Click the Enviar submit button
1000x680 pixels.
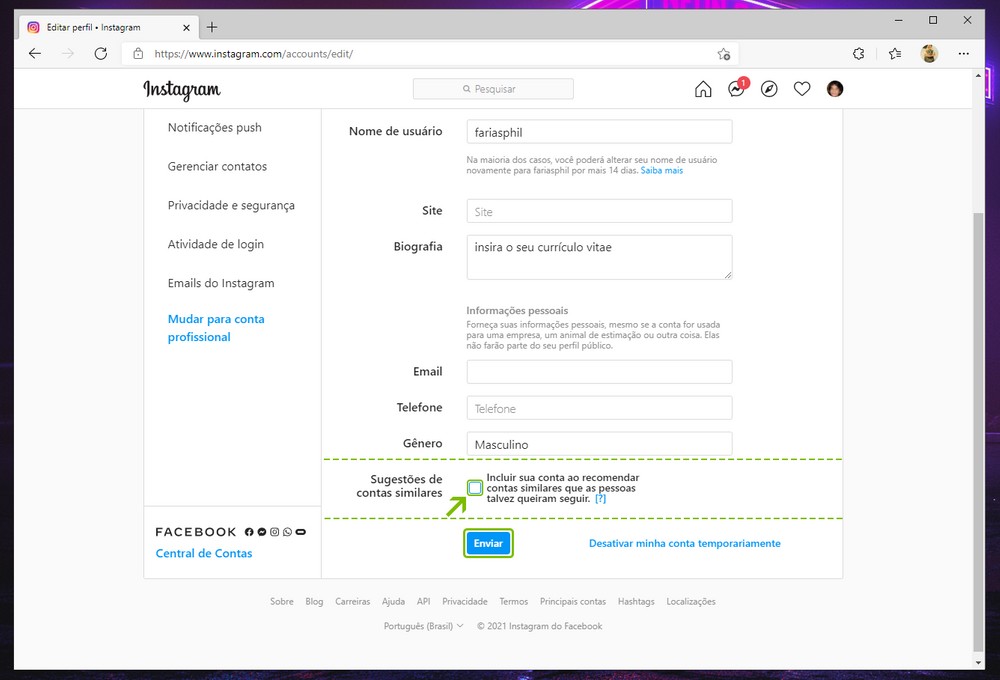pyautogui.click(x=488, y=543)
